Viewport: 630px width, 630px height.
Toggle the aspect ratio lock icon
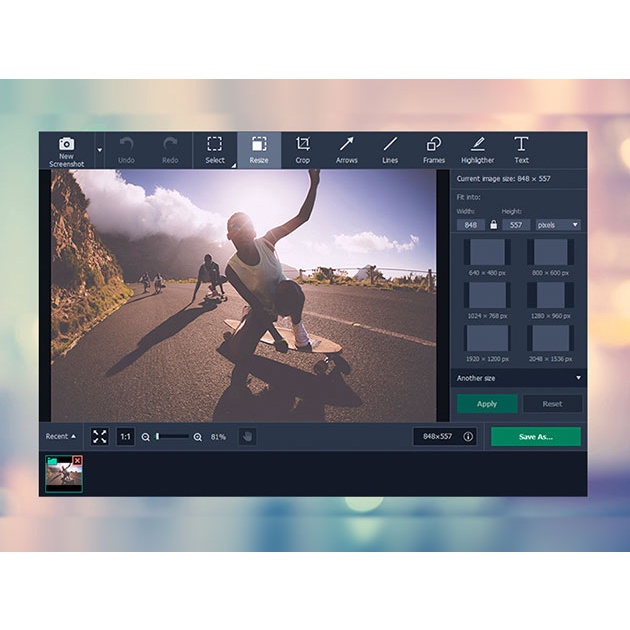(x=493, y=225)
